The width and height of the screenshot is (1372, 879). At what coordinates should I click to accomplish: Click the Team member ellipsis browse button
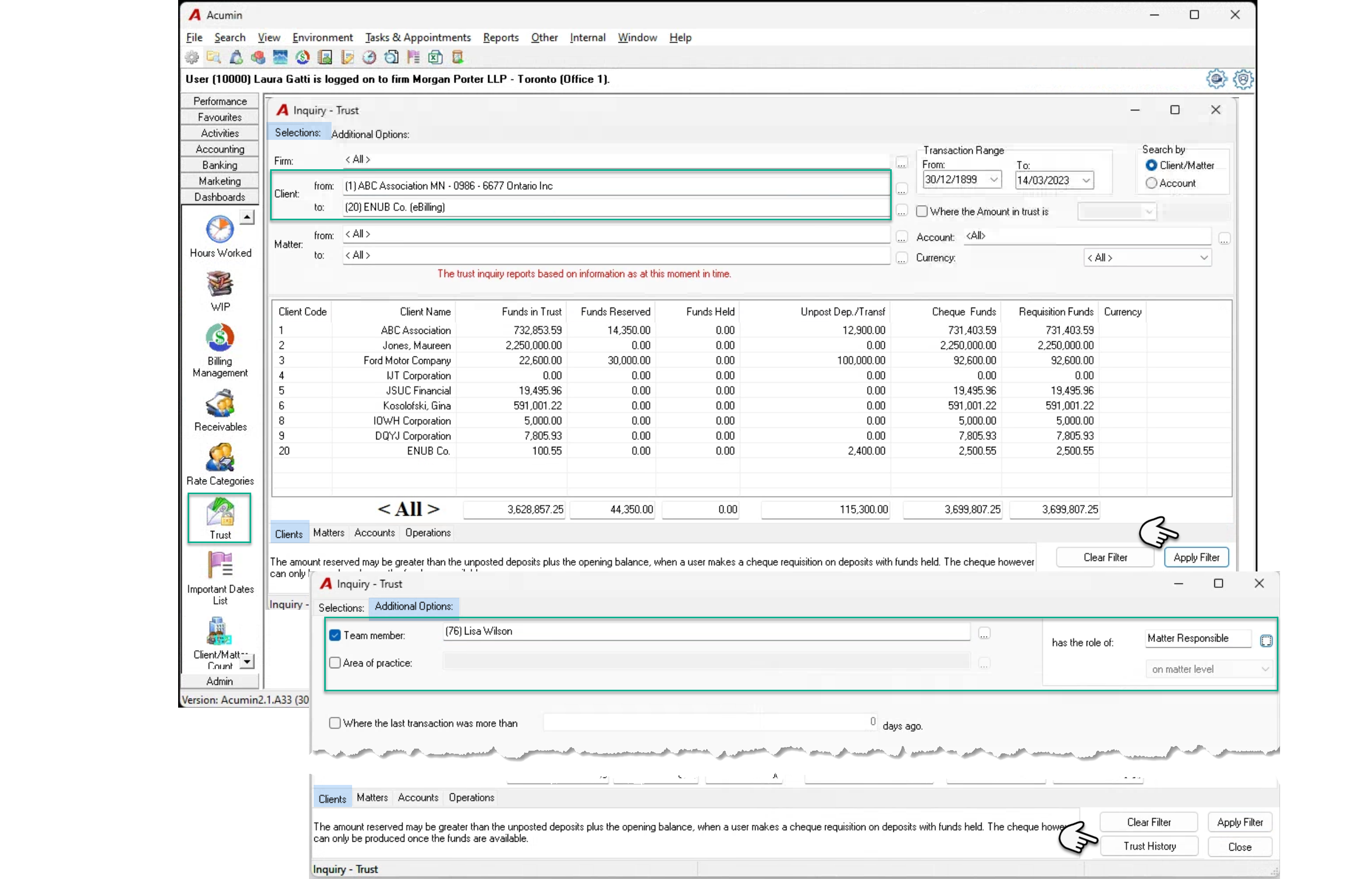[984, 633]
